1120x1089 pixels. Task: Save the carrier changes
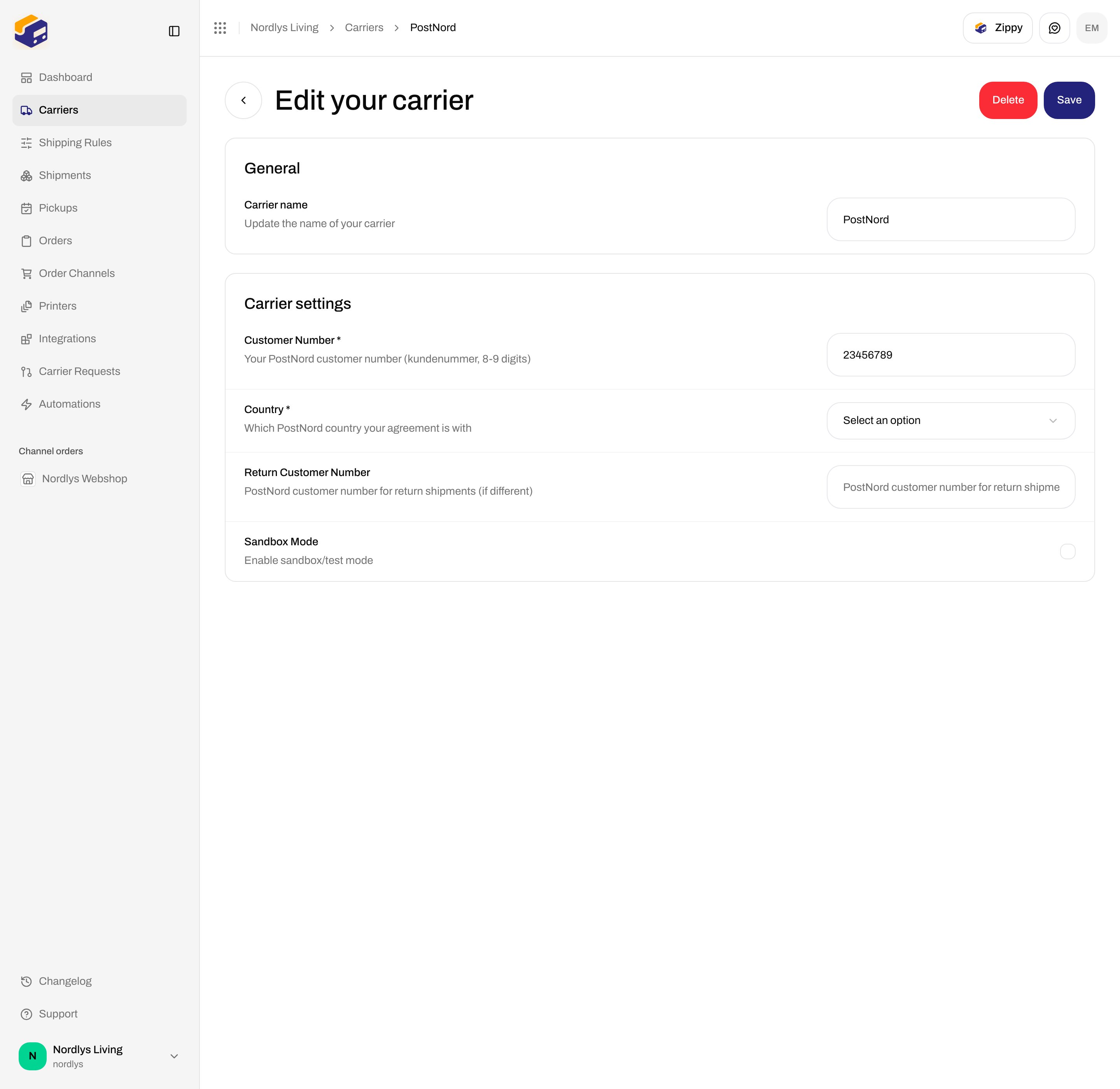(x=1069, y=100)
